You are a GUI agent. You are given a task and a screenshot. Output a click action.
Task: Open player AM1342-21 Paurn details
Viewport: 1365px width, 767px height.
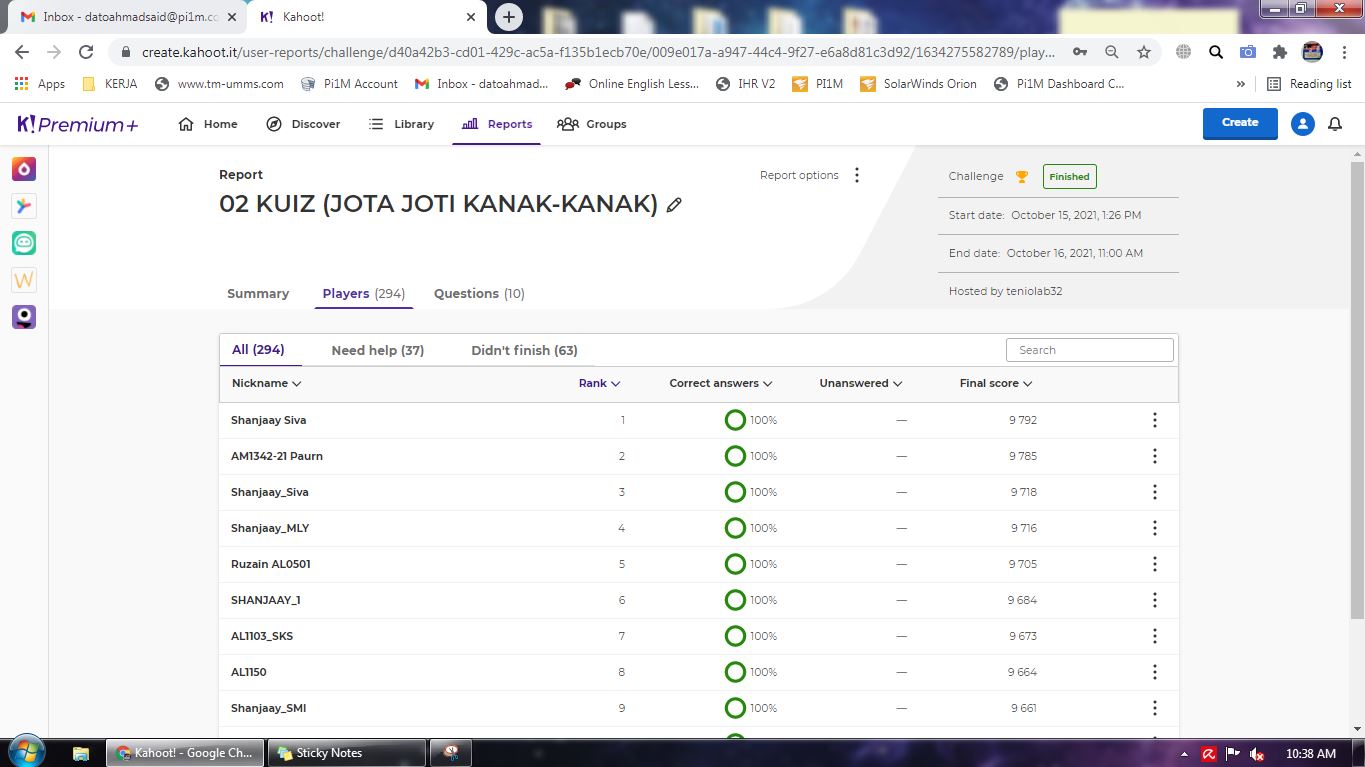click(277, 456)
